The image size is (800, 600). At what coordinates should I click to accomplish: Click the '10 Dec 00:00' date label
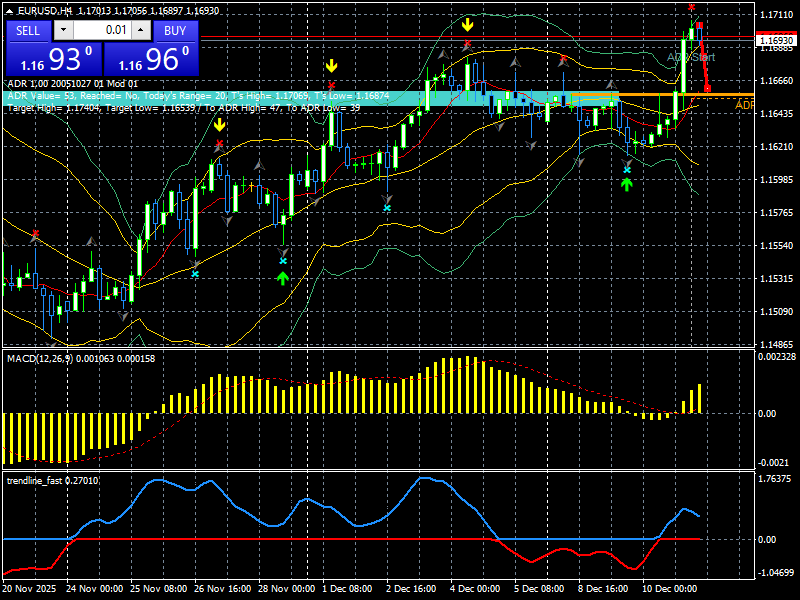[x=669, y=588]
